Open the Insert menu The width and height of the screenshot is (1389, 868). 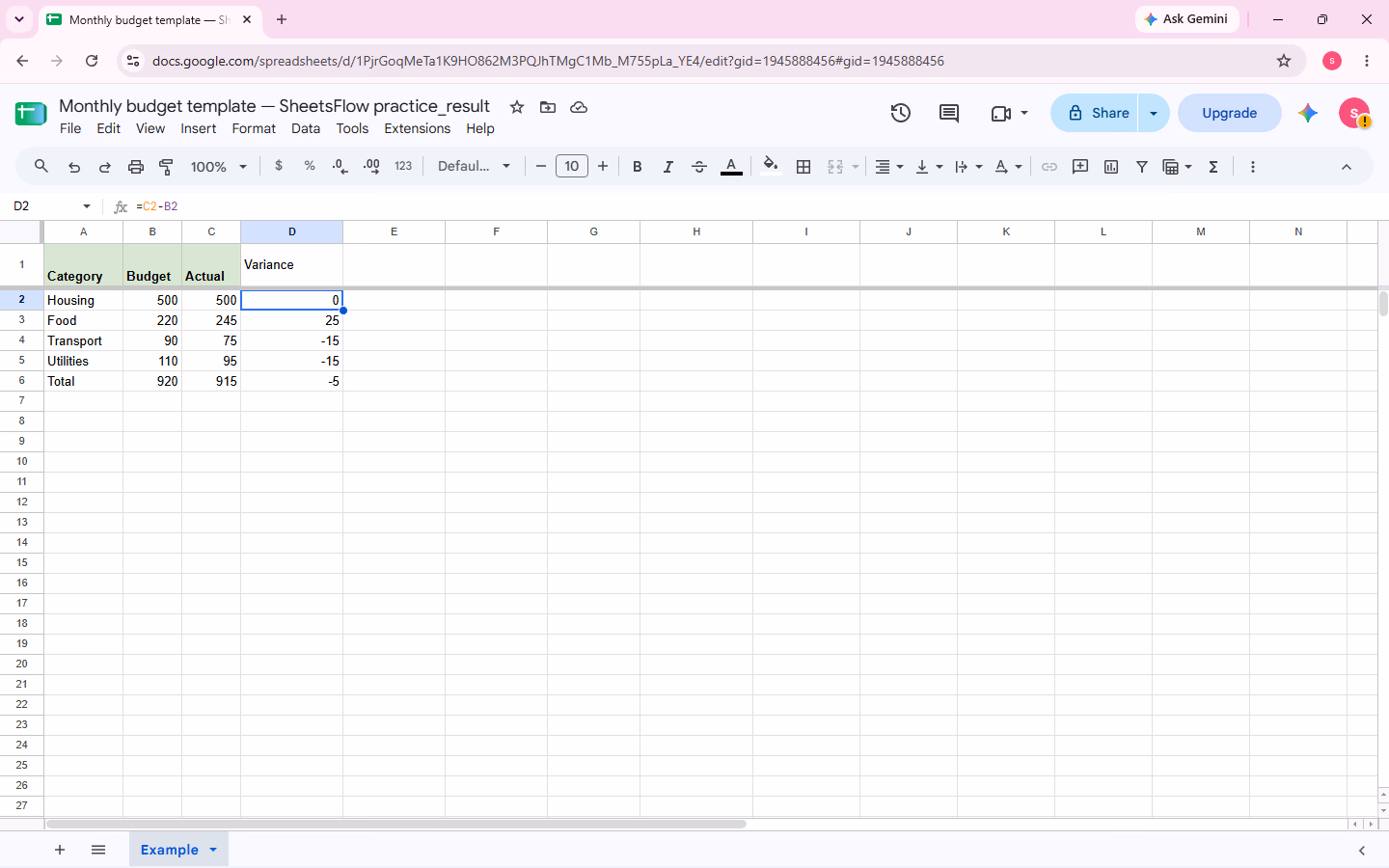point(199,128)
